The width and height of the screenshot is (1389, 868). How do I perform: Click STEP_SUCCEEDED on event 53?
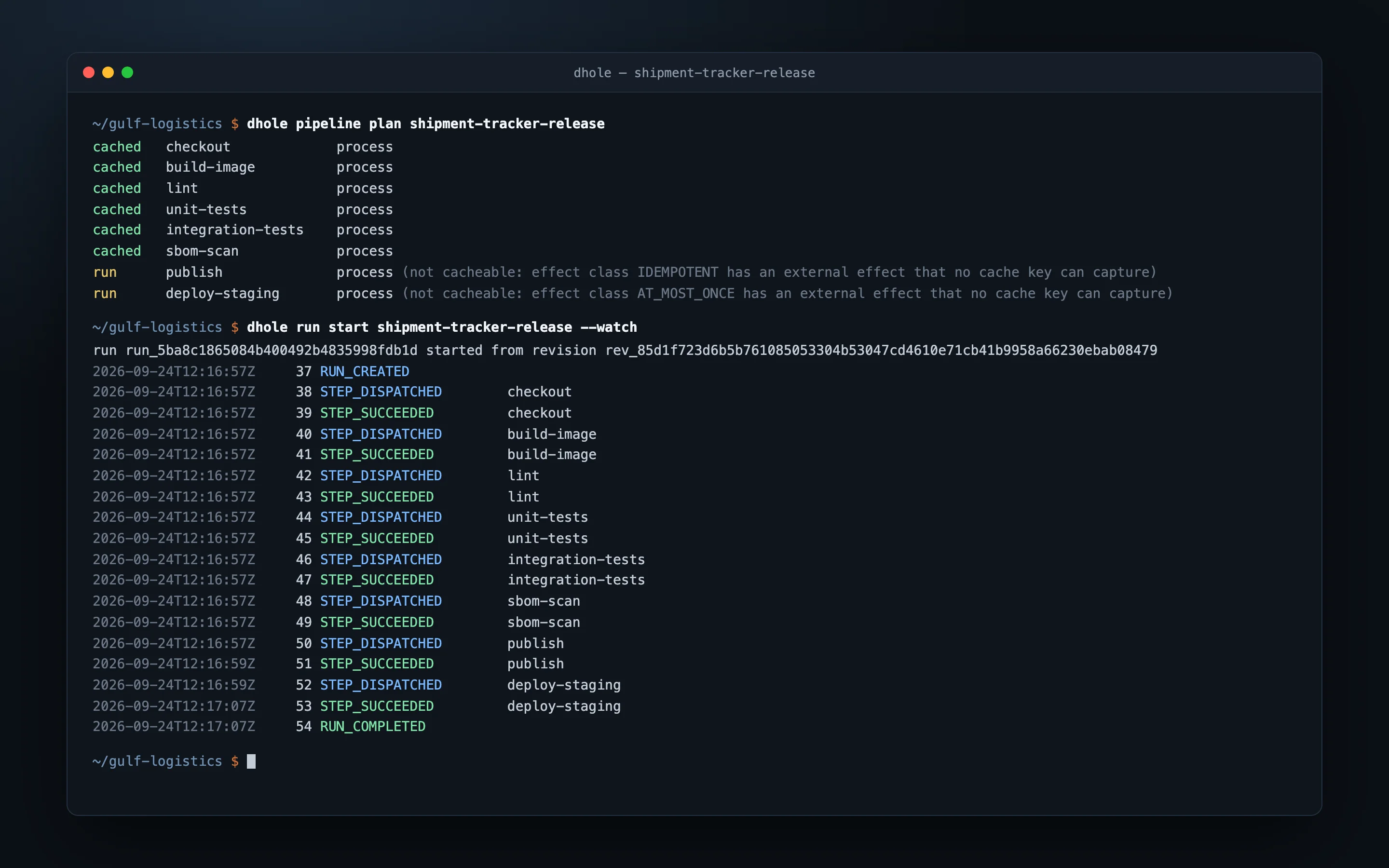(x=377, y=705)
